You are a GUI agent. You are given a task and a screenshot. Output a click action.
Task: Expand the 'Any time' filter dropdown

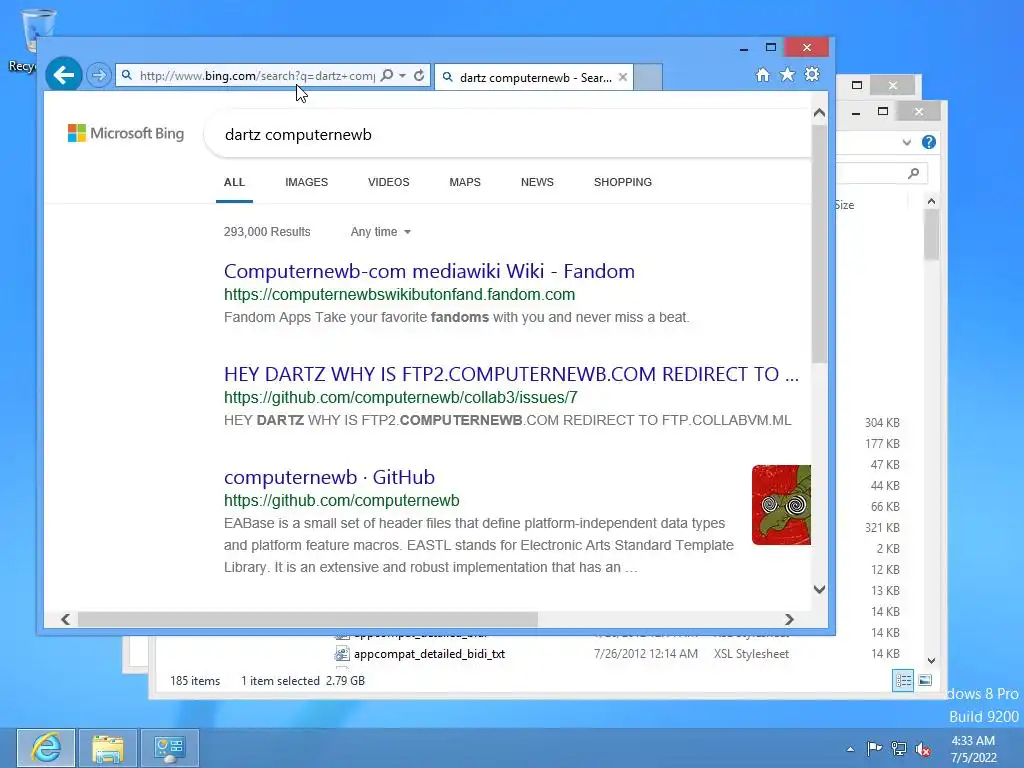(x=381, y=232)
